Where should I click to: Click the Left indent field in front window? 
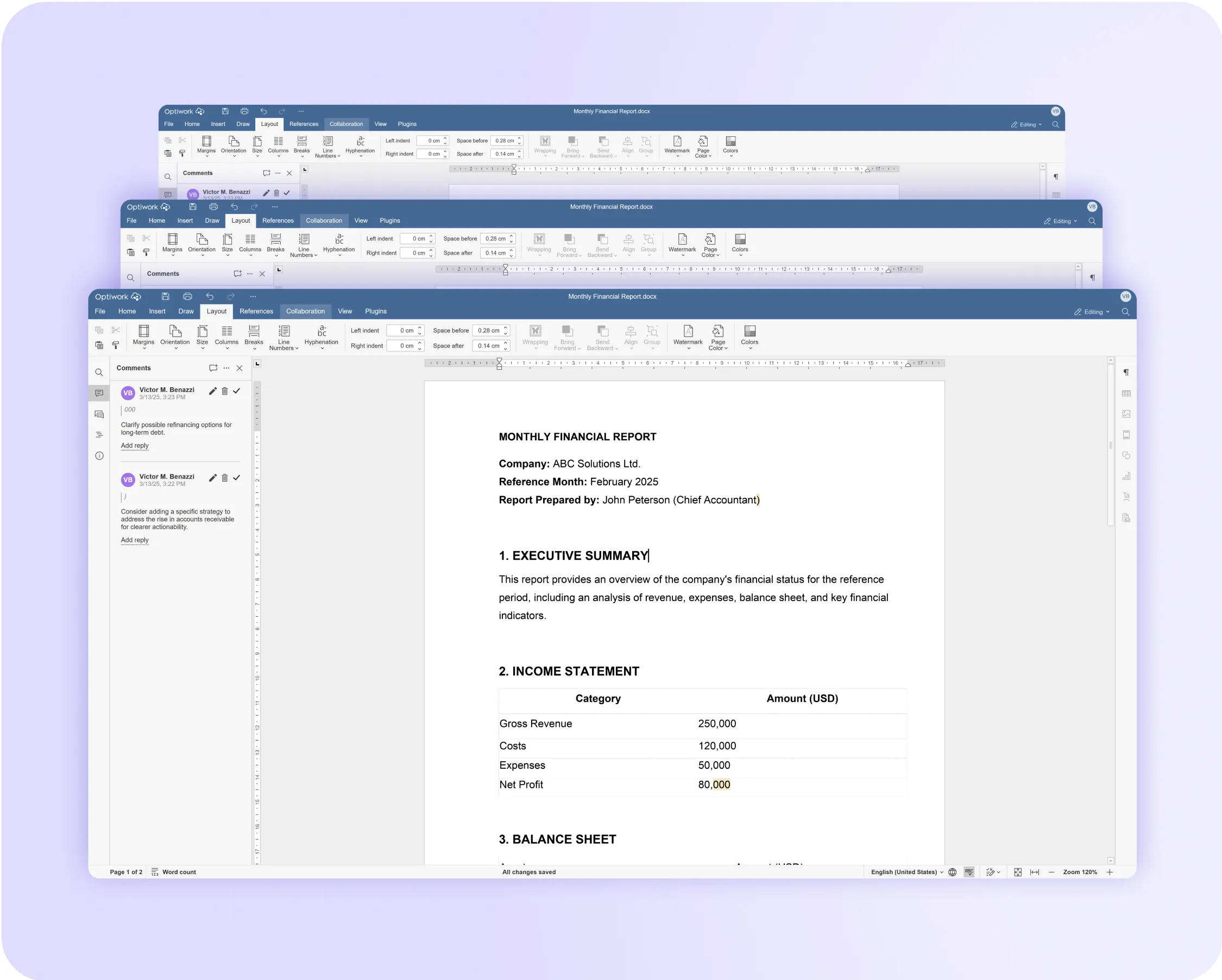405,330
